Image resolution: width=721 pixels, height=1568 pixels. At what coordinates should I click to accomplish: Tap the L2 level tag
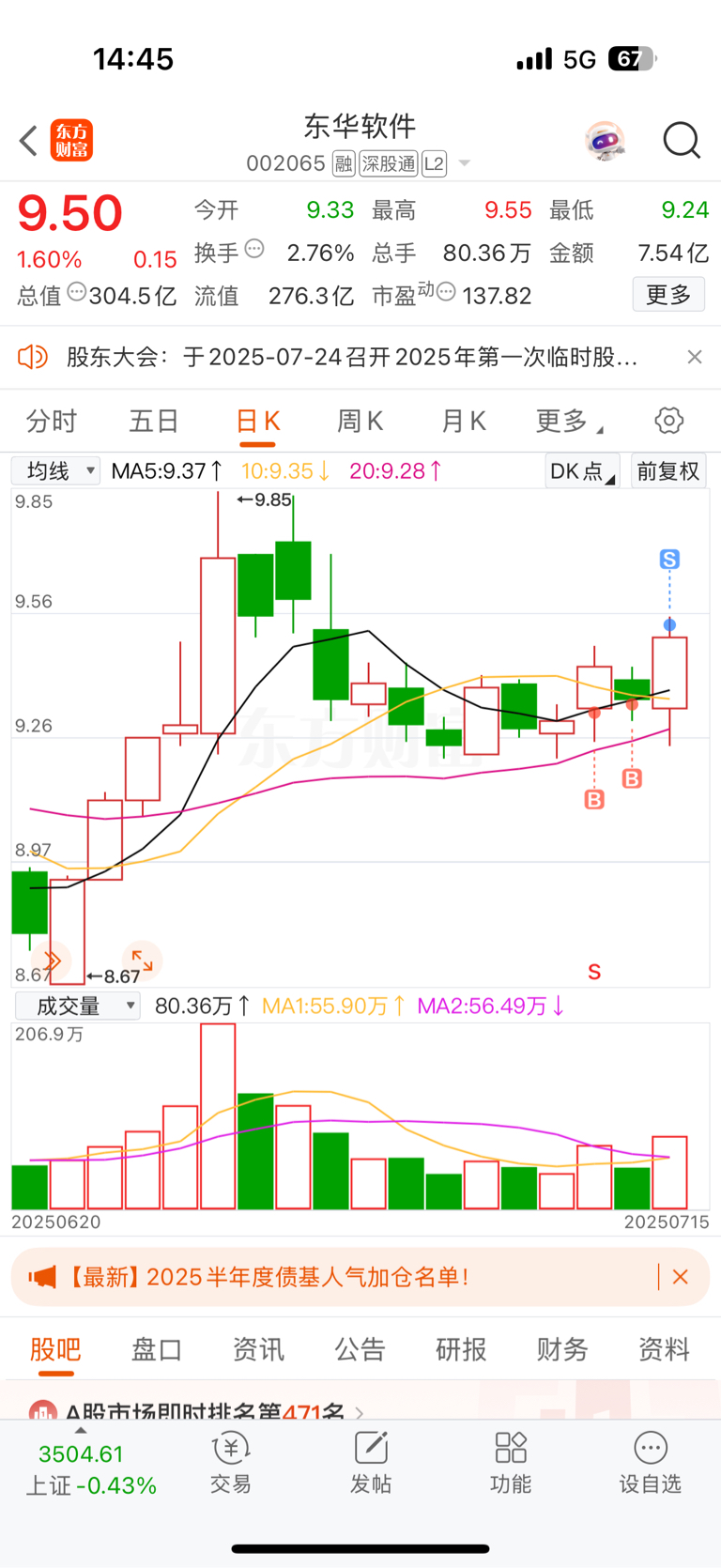[434, 164]
